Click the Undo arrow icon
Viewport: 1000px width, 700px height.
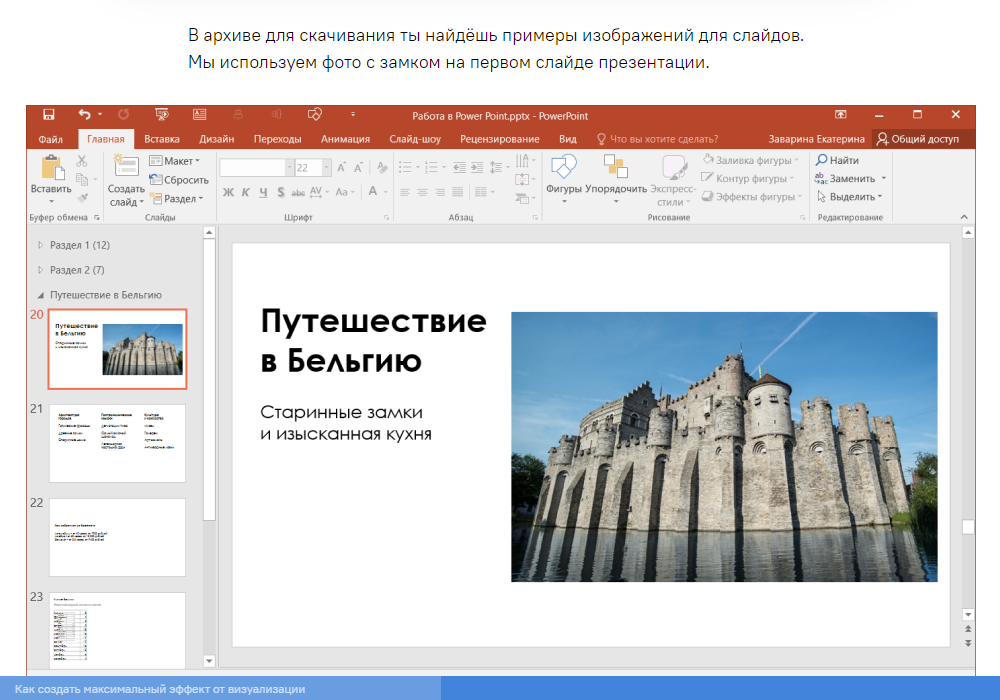pos(84,115)
